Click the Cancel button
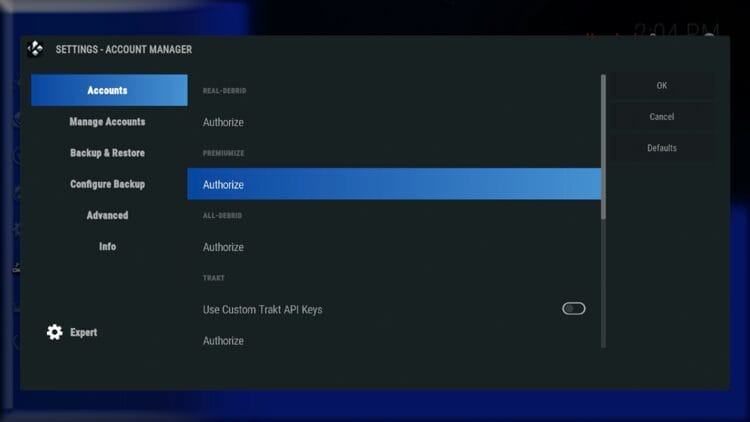 [x=662, y=116]
